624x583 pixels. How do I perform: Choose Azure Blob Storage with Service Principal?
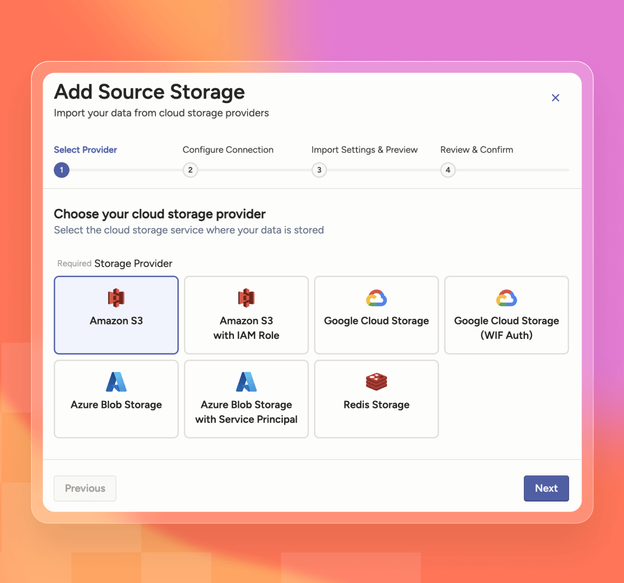246,399
